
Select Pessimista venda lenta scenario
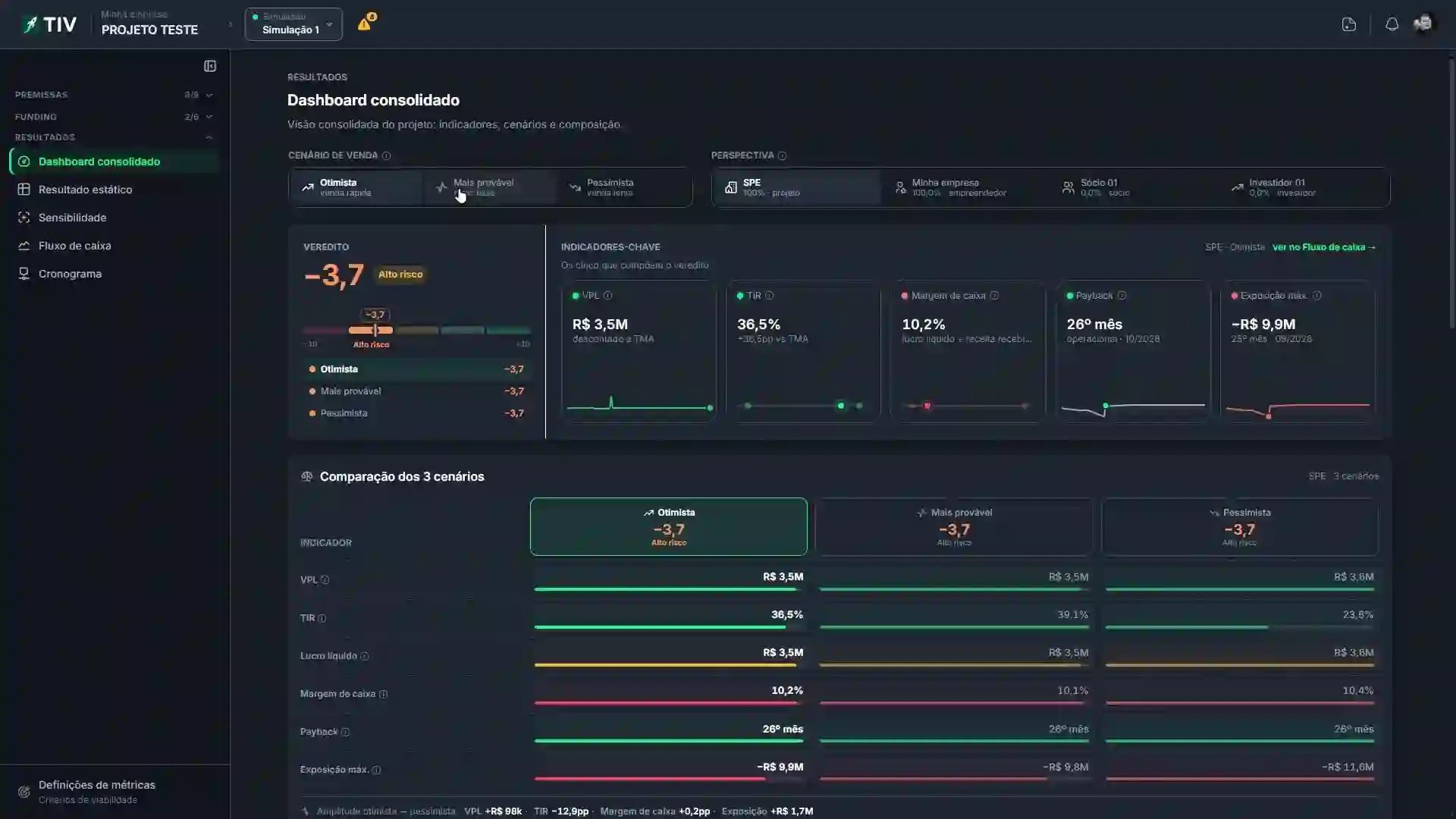pyautogui.click(x=624, y=187)
